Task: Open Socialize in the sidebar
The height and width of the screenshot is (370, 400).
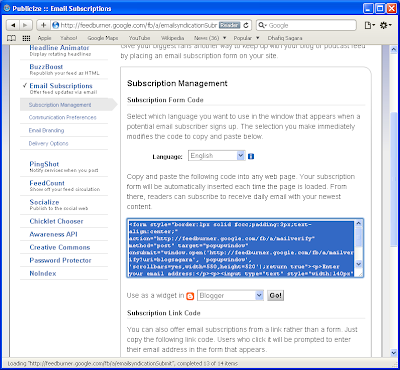Action: [x=44, y=202]
